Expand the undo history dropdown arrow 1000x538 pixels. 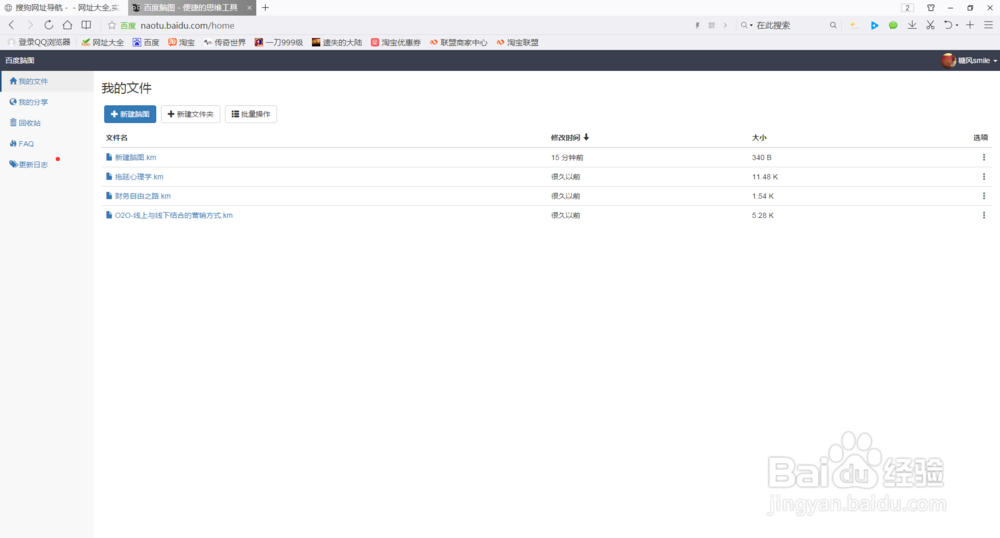[957, 25]
